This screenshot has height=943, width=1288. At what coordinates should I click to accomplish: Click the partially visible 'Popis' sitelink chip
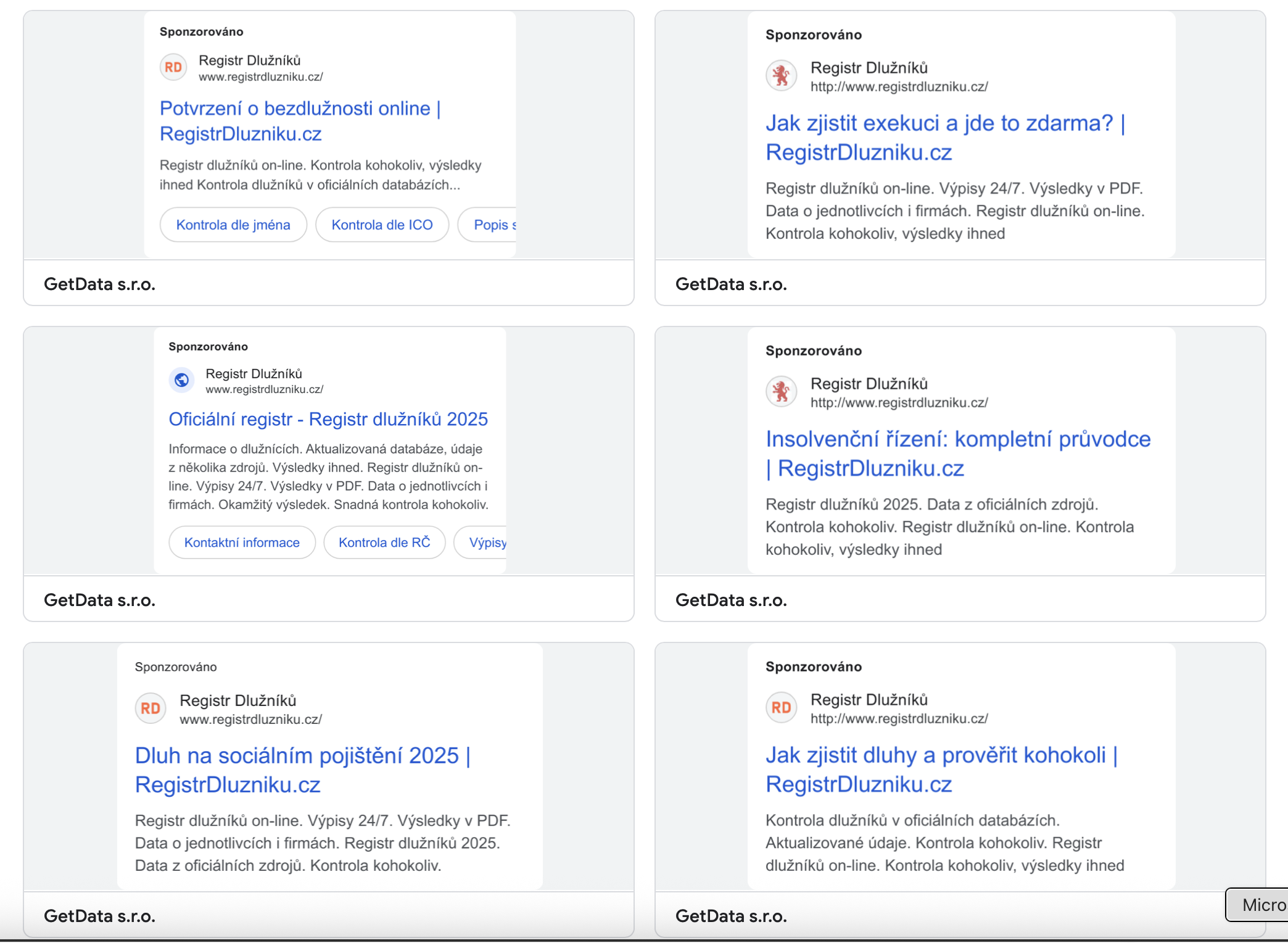(x=487, y=225)
